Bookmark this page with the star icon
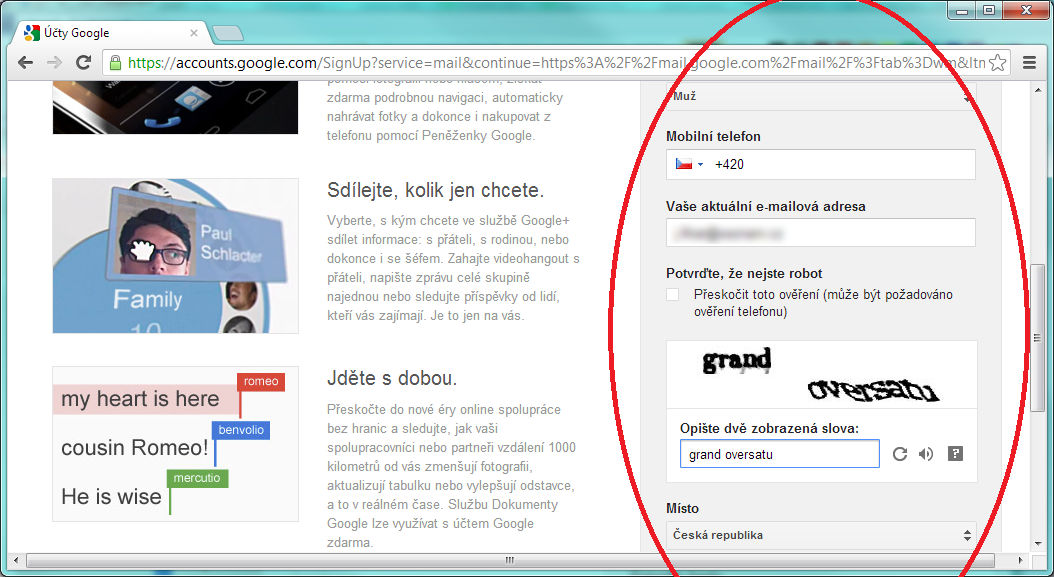The width and height of the screenshot is (1054, 577). coord(998,63)
